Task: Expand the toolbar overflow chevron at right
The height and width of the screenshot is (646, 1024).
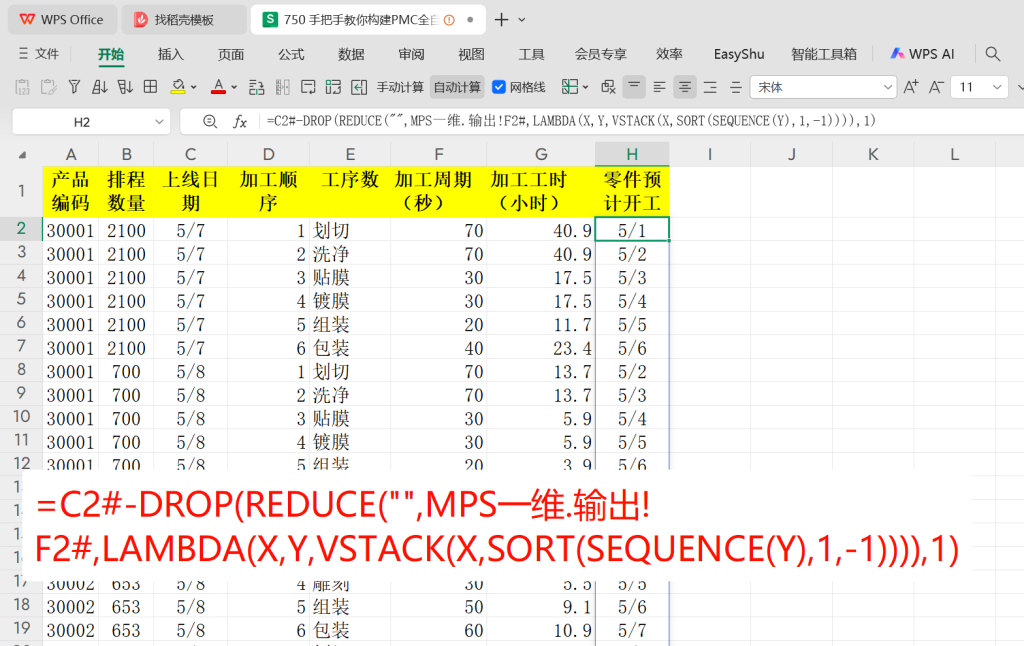Action: tap(1019, 87)
